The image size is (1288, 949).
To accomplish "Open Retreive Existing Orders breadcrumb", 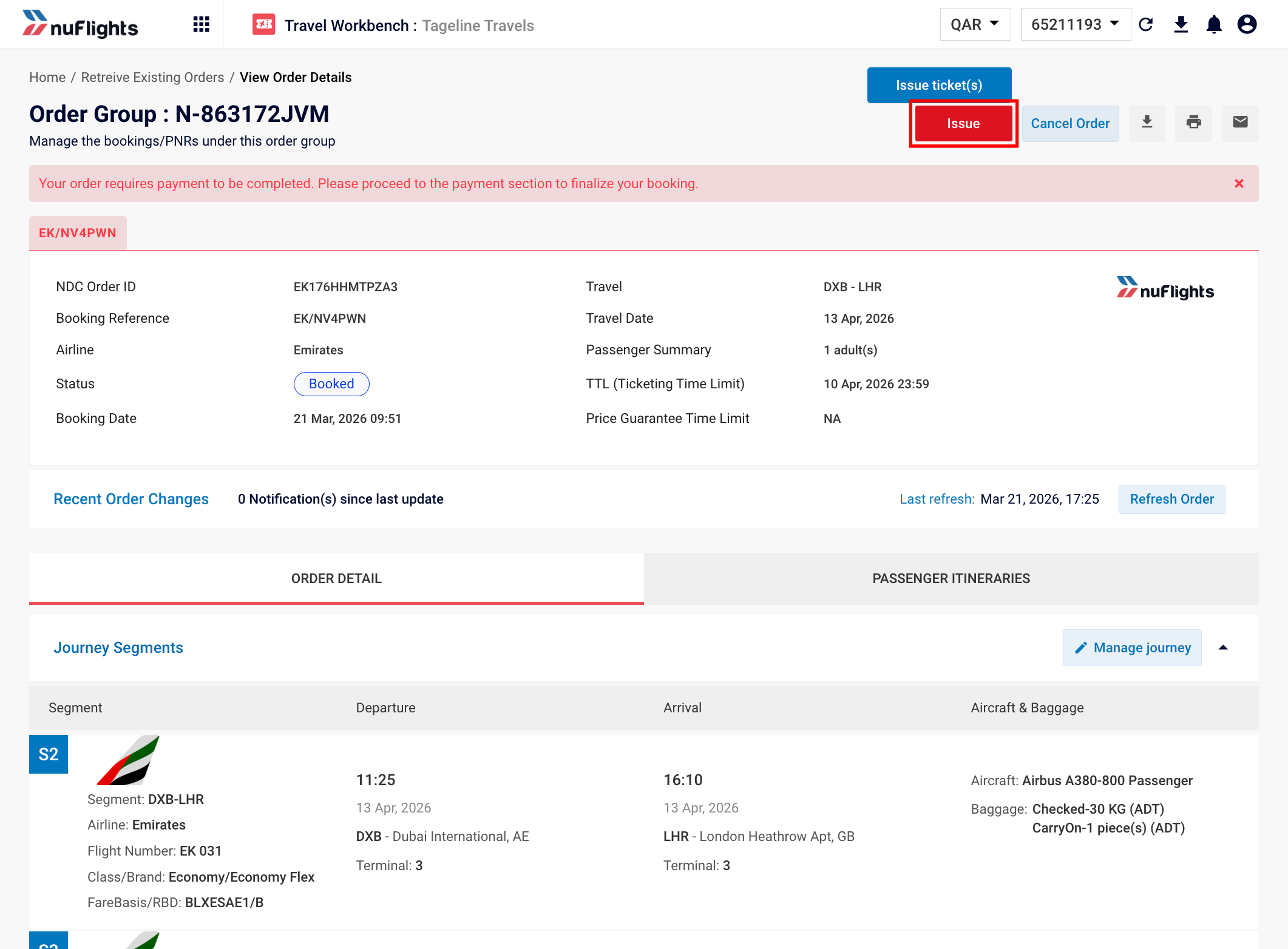I will (152, 77).
